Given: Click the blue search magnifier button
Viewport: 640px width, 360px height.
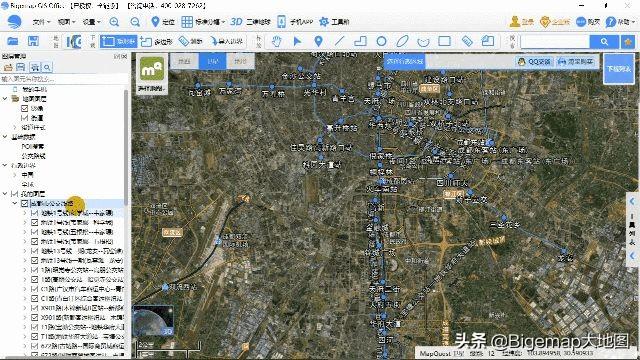Looking at the screenshot, I should [x=604, y=42].
